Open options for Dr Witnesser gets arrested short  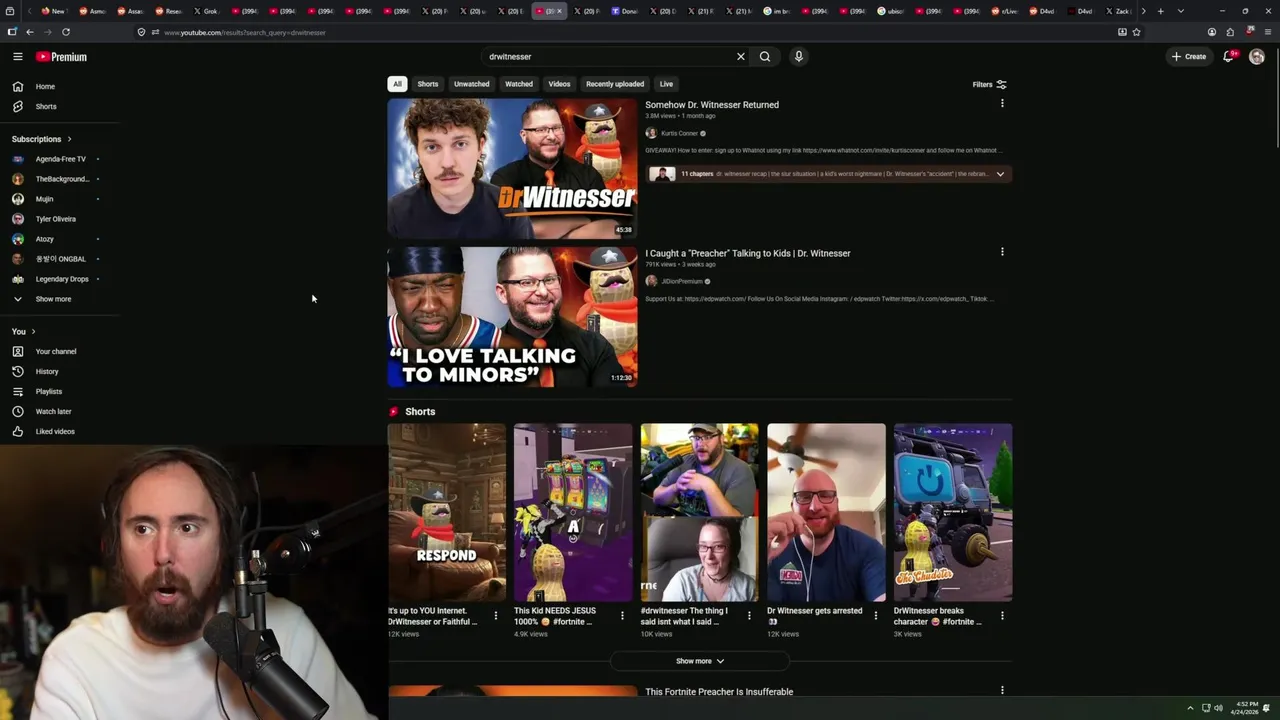(x=875, y=616)
